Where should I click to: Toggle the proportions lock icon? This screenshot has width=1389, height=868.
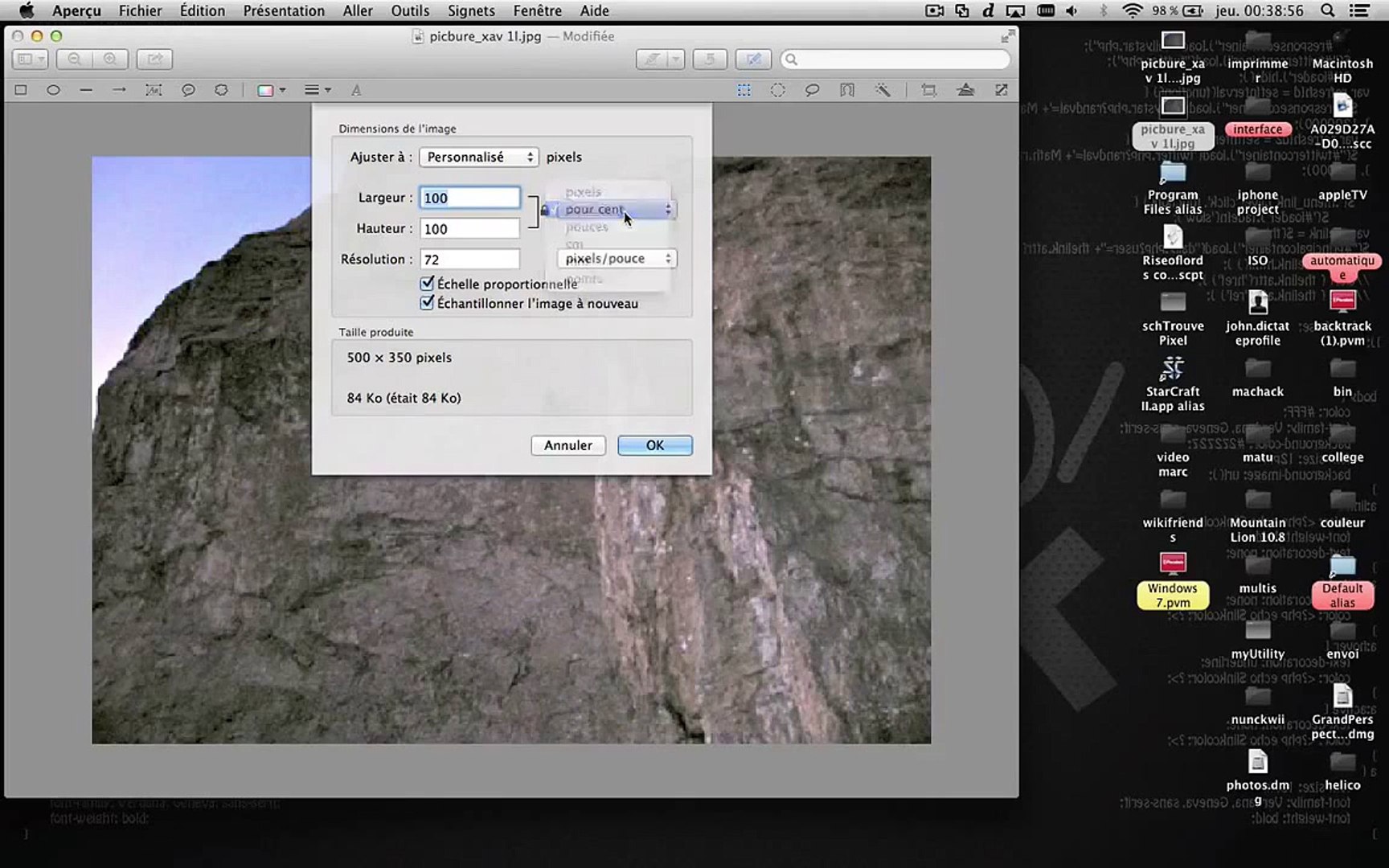(x=544, y=210)
